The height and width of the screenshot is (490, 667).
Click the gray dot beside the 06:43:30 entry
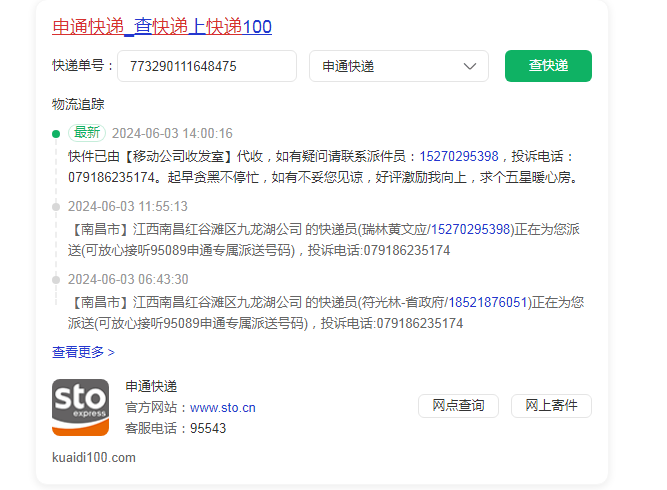click(56, 280)
